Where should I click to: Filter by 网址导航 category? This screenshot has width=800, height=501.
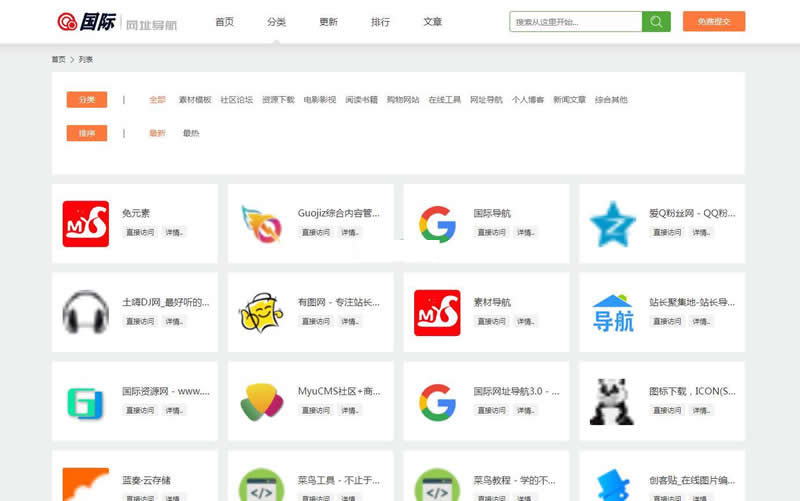tap(486, 99)
